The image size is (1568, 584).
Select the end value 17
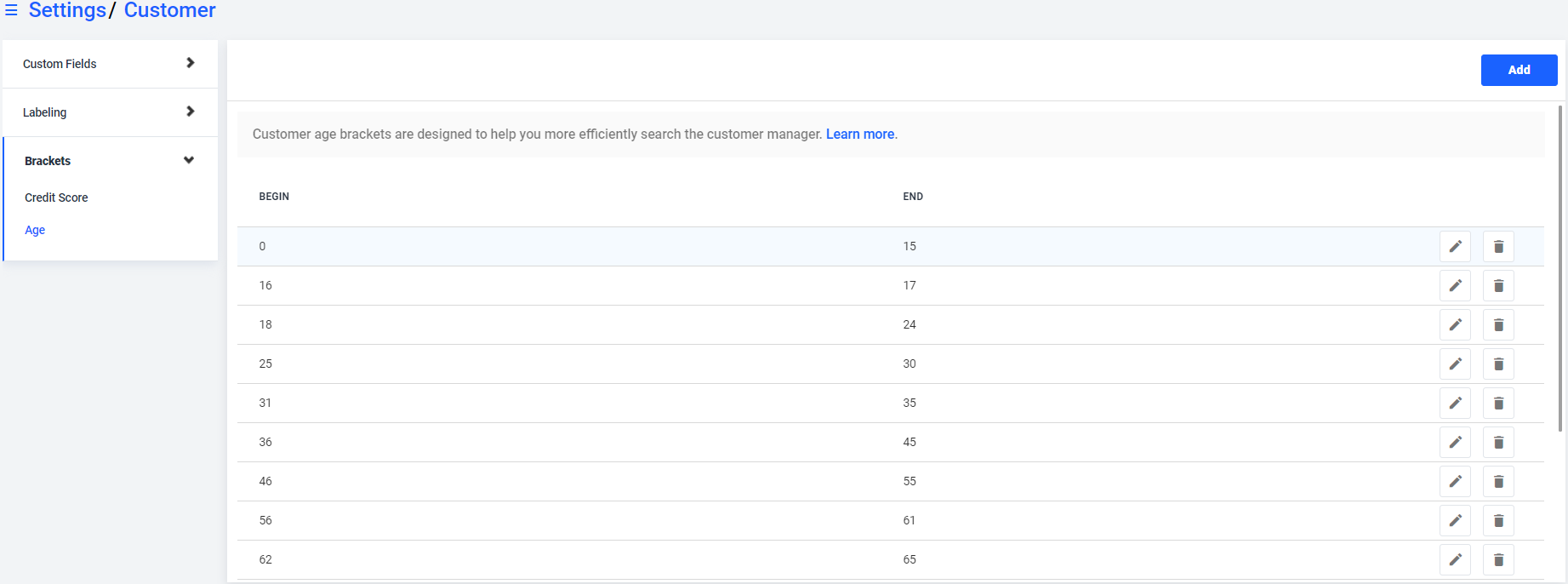(909, 286)
